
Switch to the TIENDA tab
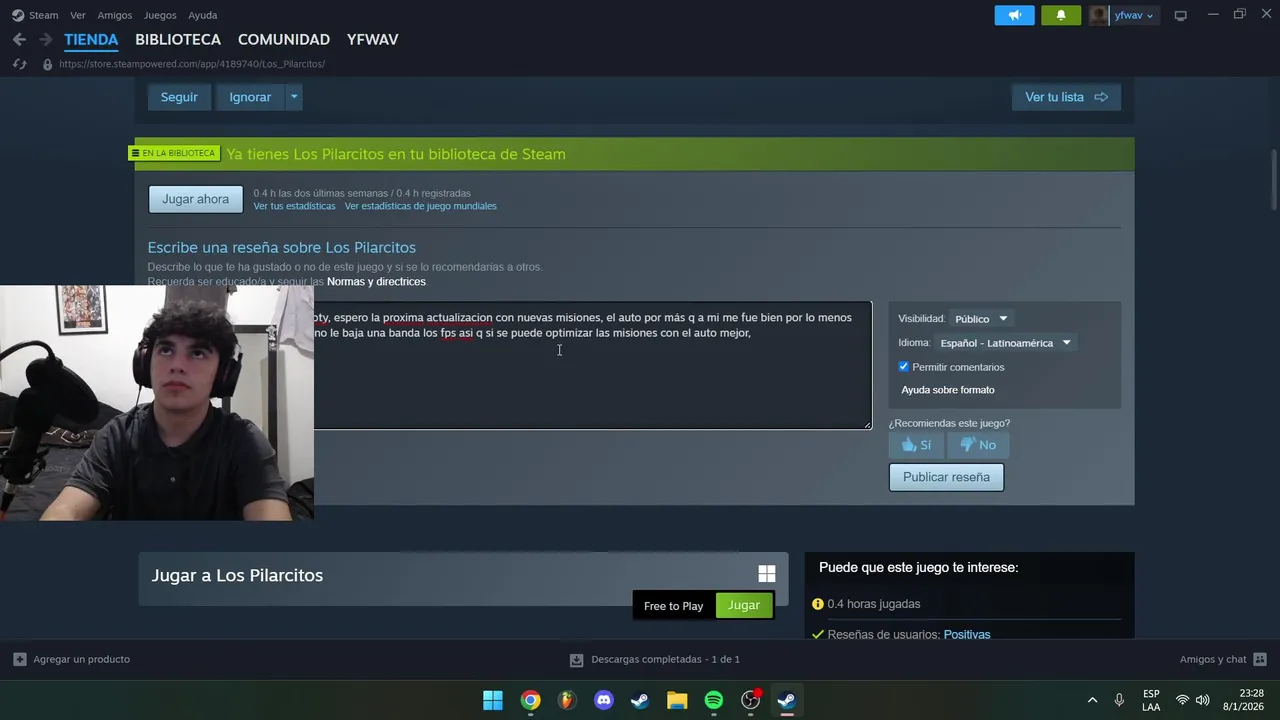point(91,40)
